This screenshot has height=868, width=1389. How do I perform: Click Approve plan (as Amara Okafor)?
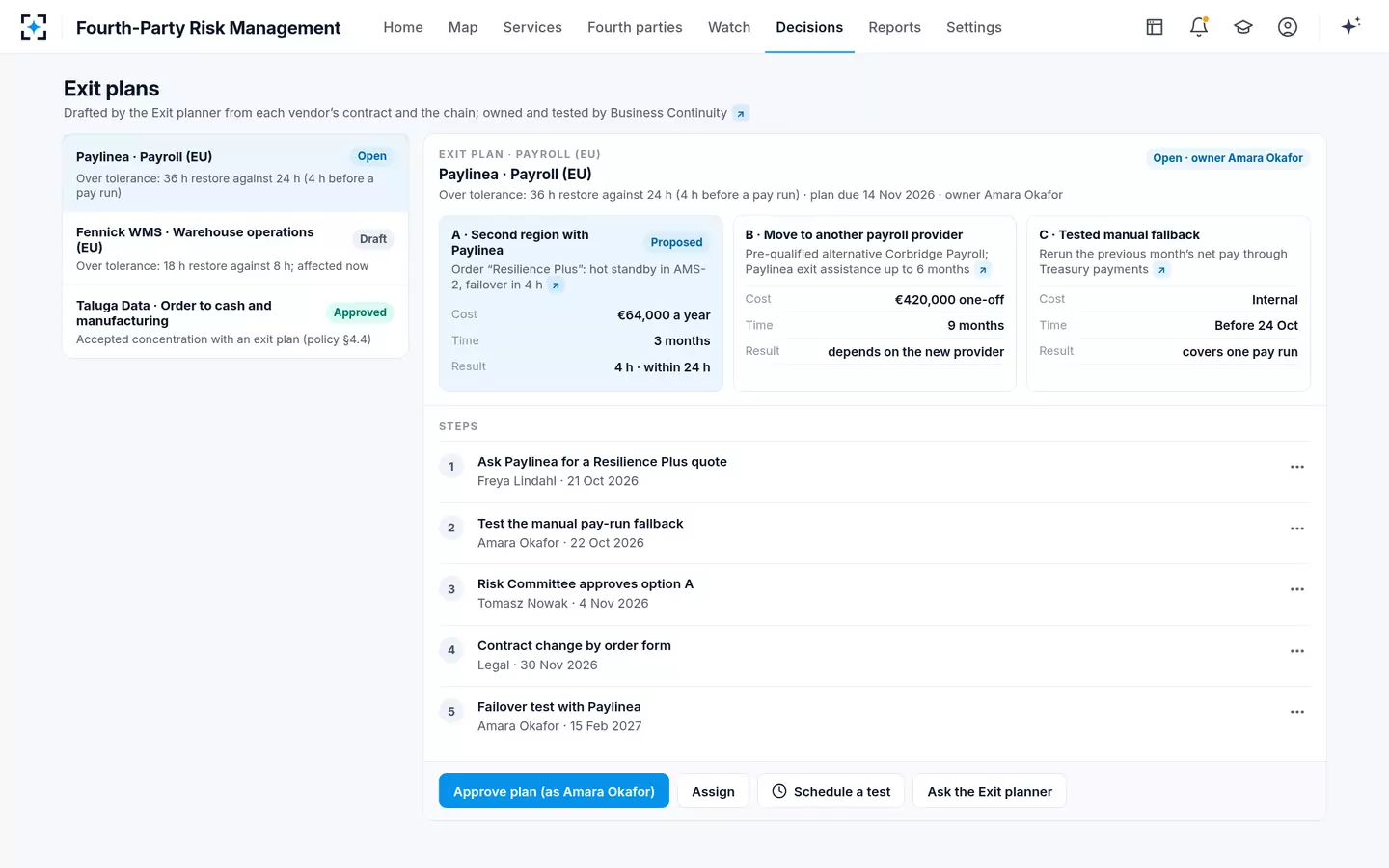tap(554, 791)
